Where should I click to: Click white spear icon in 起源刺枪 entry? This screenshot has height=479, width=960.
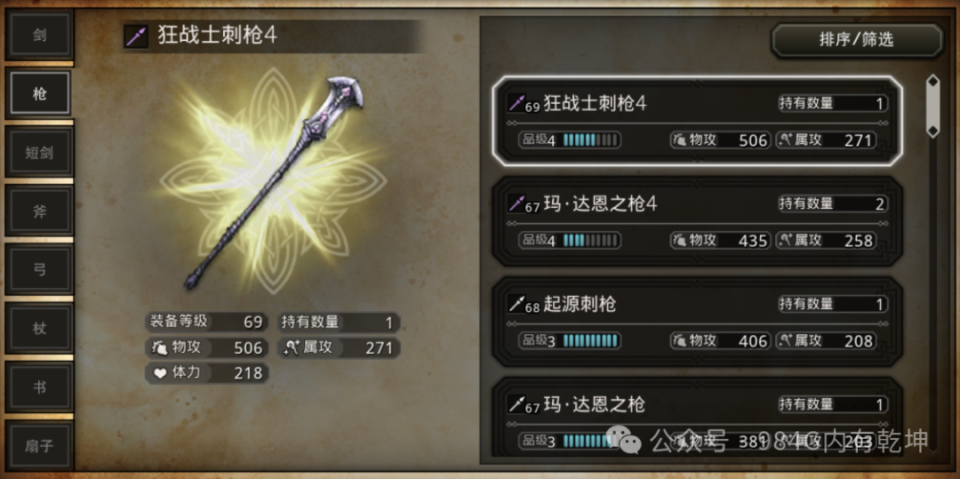pyautogui.click(x=516, y=303)
